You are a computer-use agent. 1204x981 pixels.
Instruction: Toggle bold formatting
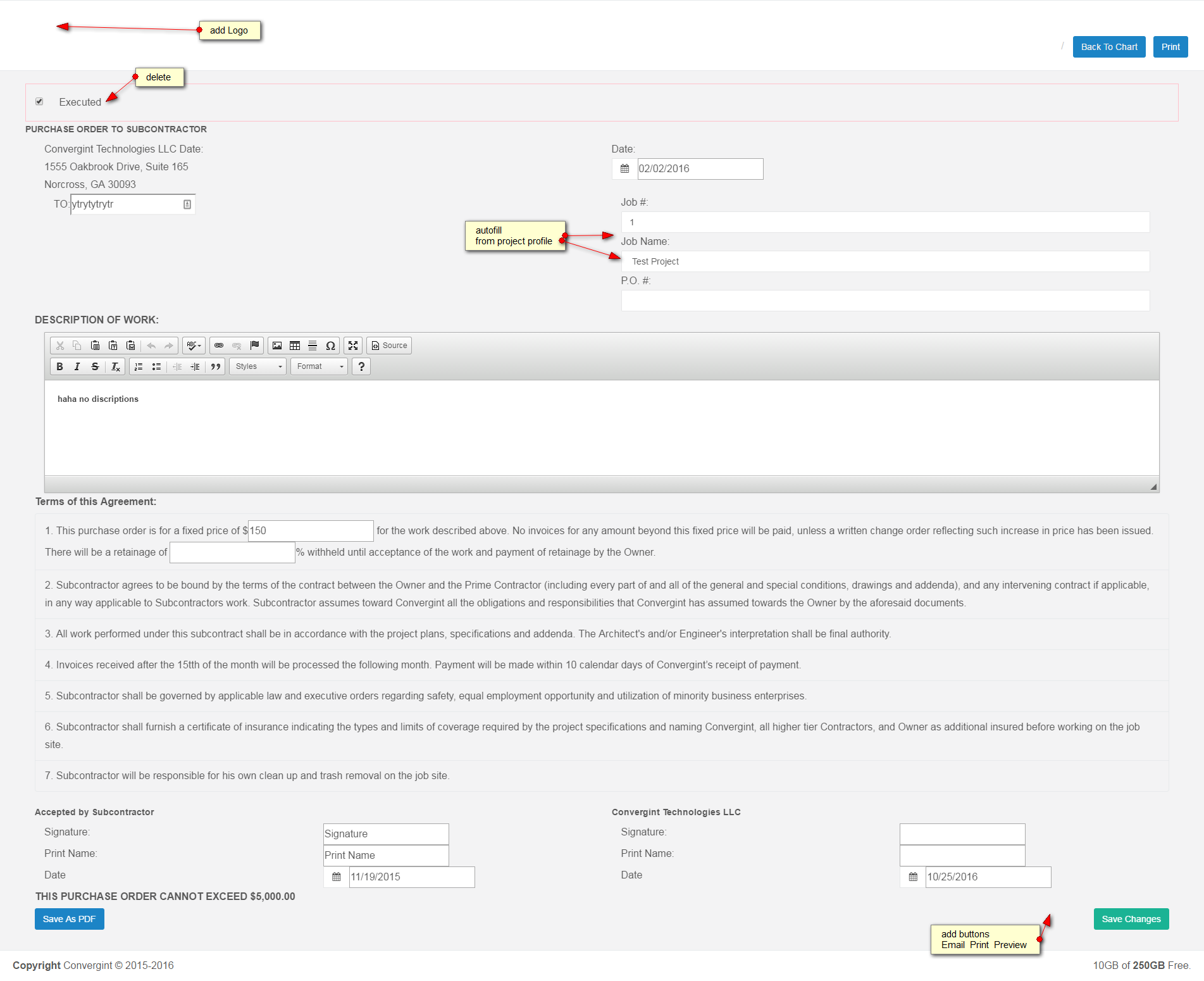59,366
